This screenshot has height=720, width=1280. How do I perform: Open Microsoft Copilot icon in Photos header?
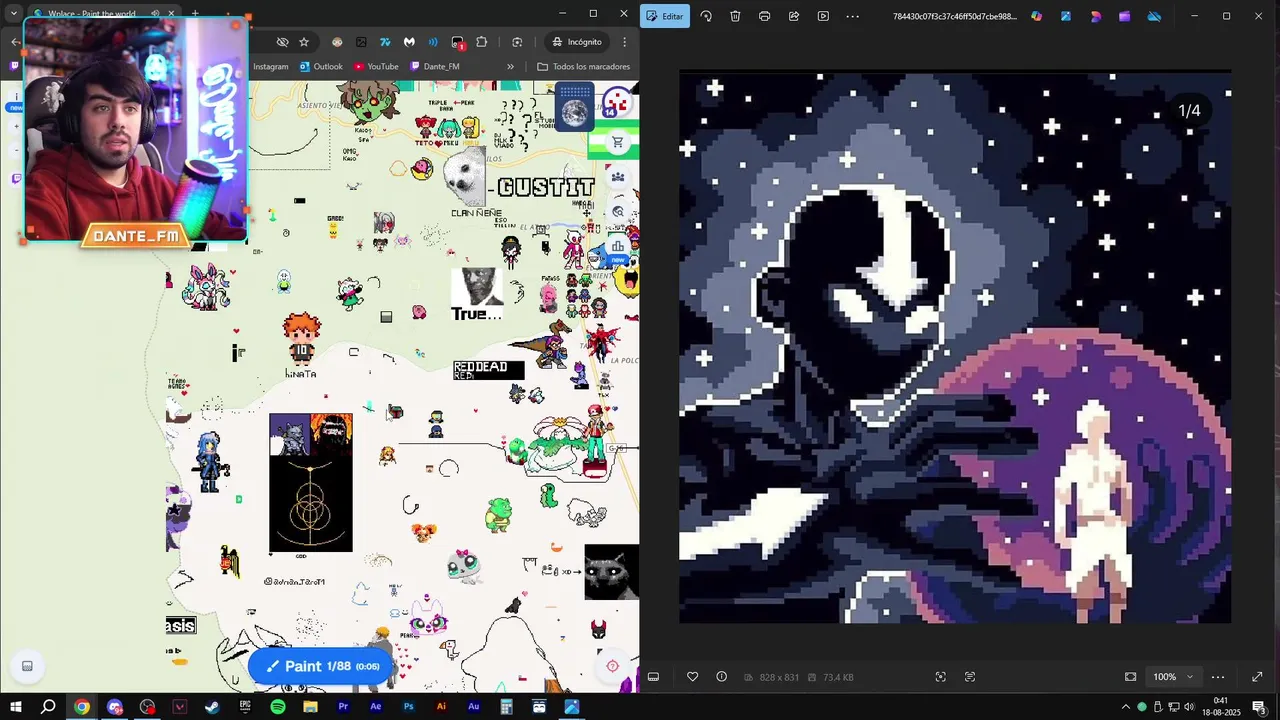(1036, 16)
